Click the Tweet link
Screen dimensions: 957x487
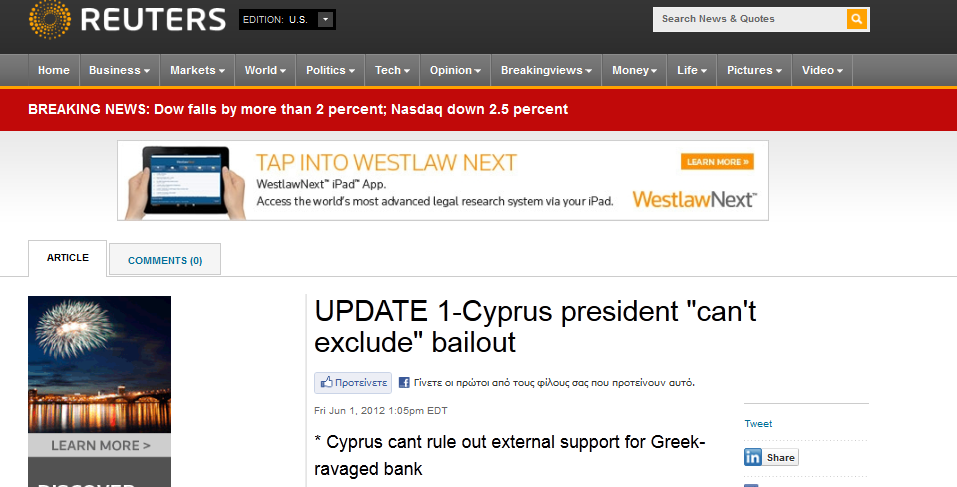758,424
